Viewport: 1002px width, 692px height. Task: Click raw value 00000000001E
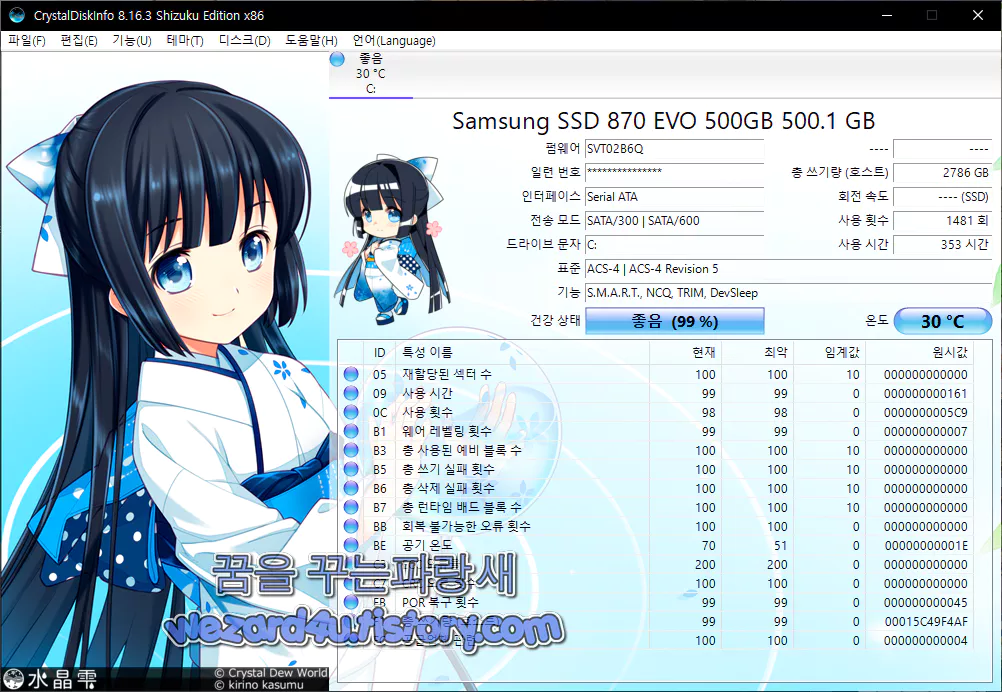[925, 546]
